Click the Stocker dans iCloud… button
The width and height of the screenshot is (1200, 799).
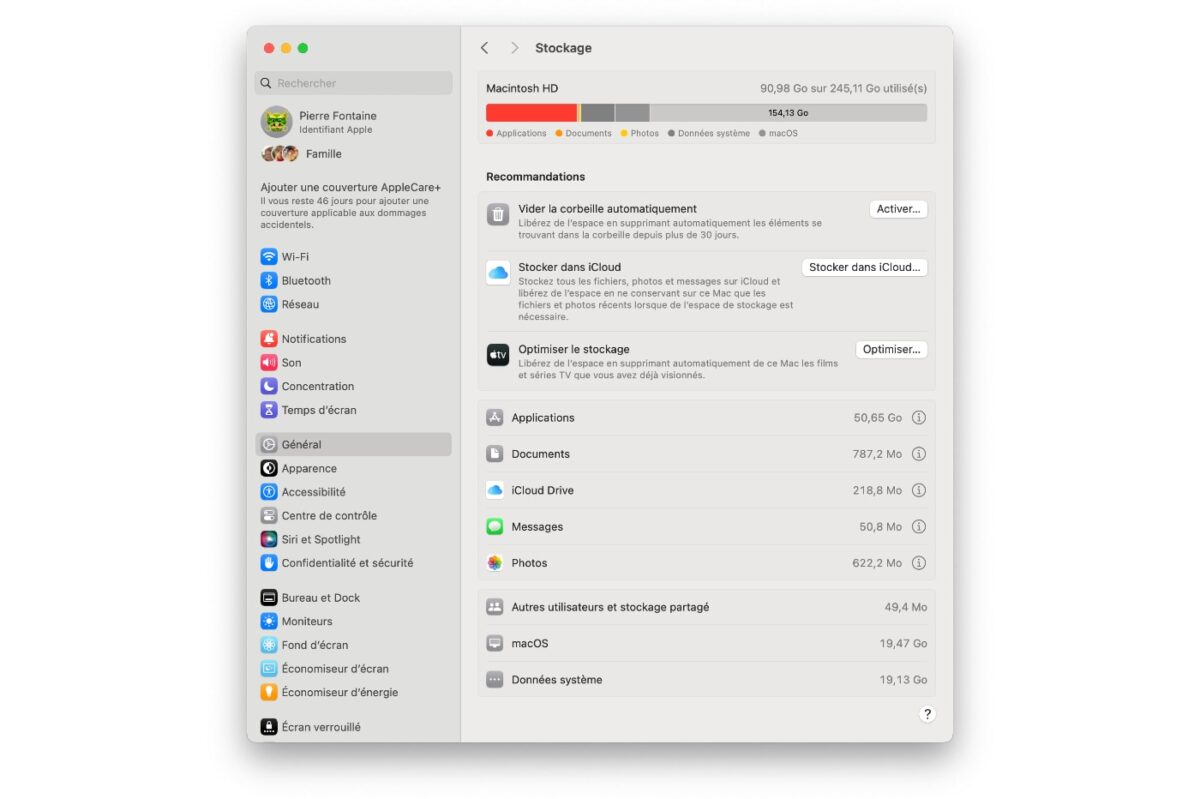point(865,267)
